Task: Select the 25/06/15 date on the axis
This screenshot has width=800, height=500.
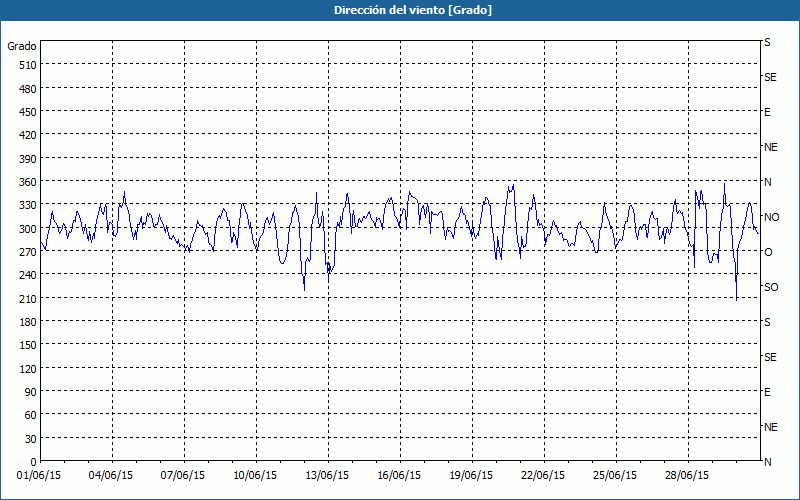Action: tap(616, 476)
